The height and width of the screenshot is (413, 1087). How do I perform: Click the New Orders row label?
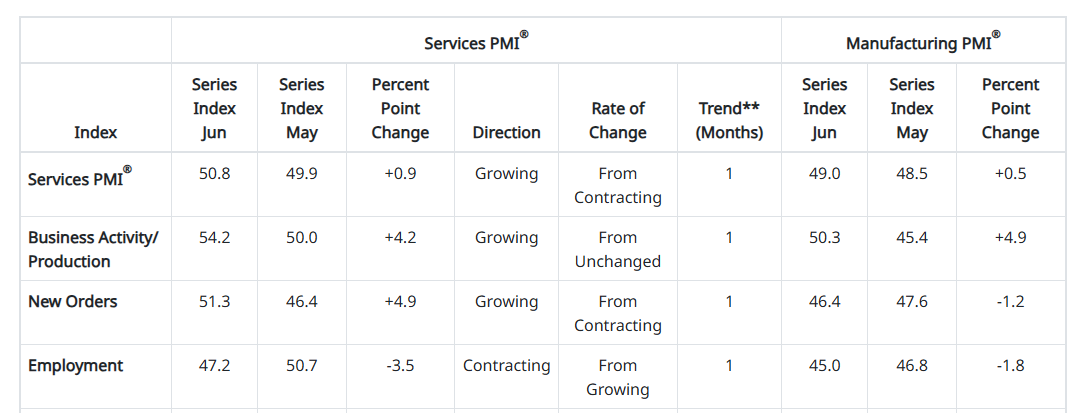pyautogui.click(x=72, y=301)
